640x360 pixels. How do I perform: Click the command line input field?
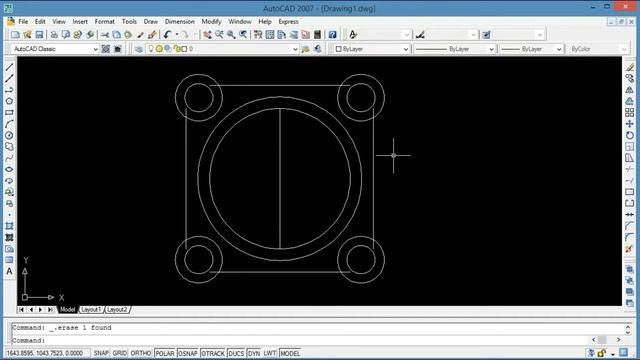point(301,340)
